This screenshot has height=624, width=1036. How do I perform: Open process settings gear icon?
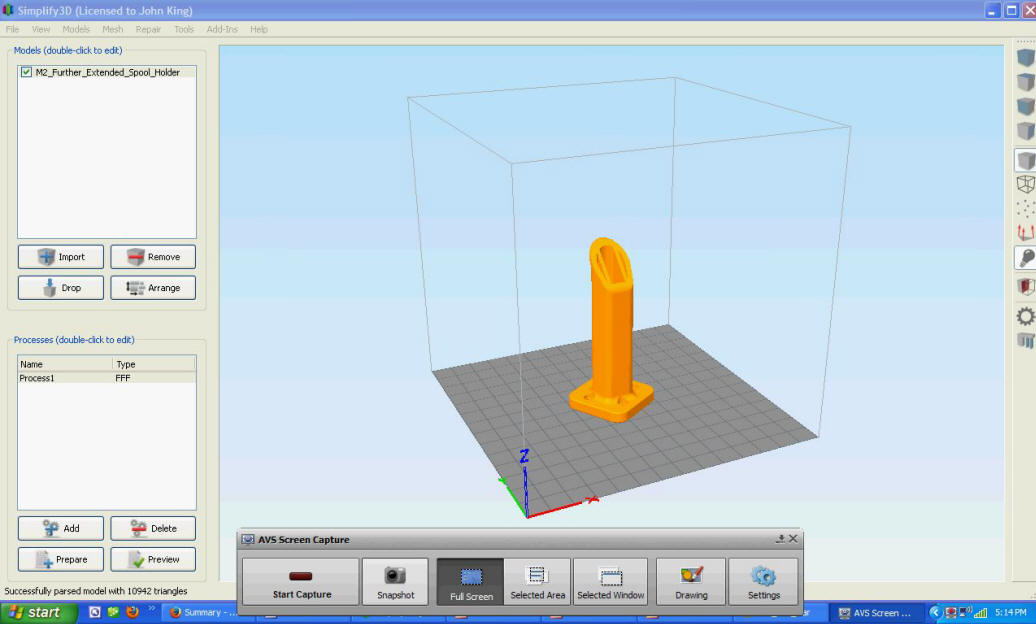point(1025,316)
